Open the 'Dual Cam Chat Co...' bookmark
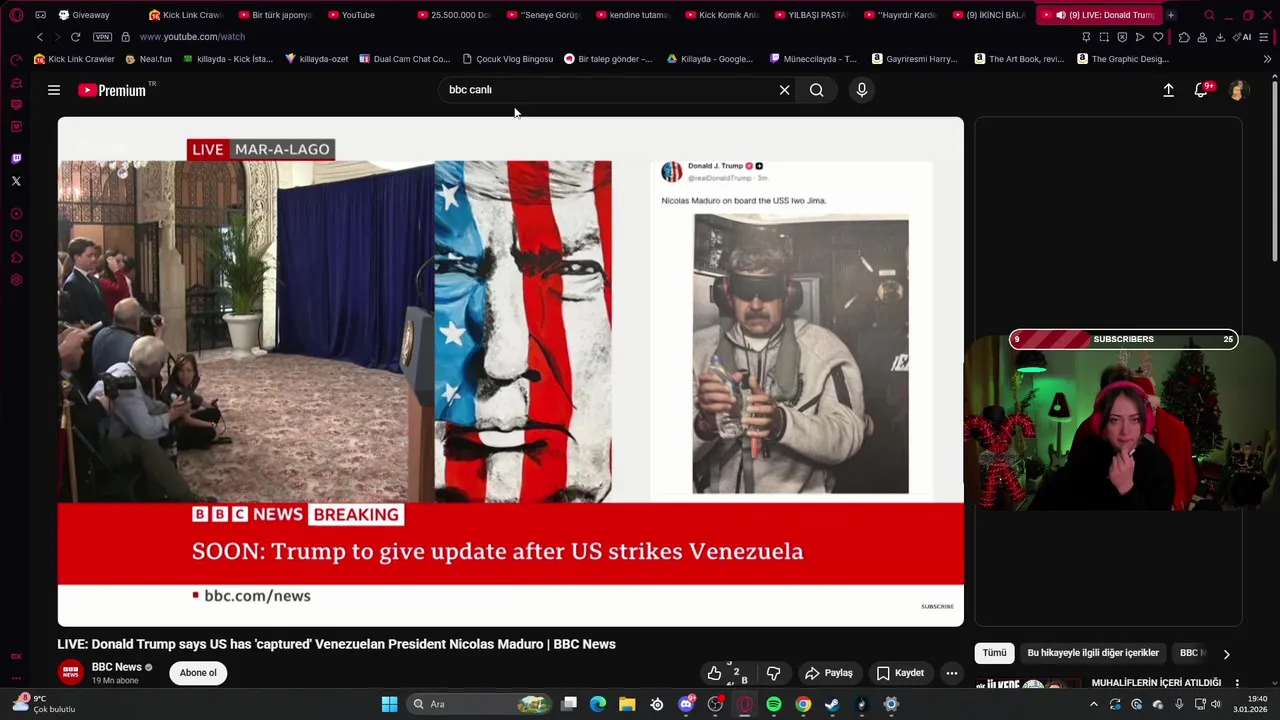1280x720 pixels. (x=405, y=59)
